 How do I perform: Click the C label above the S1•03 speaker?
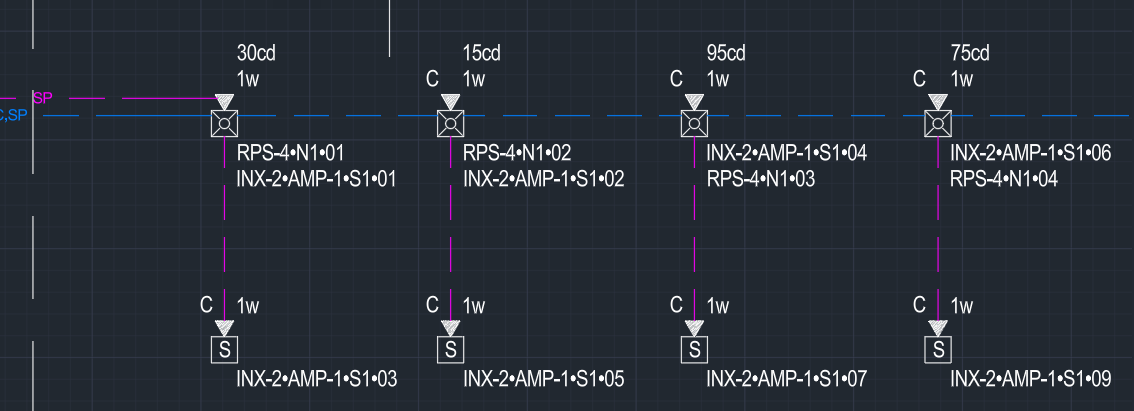pyautogui.click(x=206, y=305)
